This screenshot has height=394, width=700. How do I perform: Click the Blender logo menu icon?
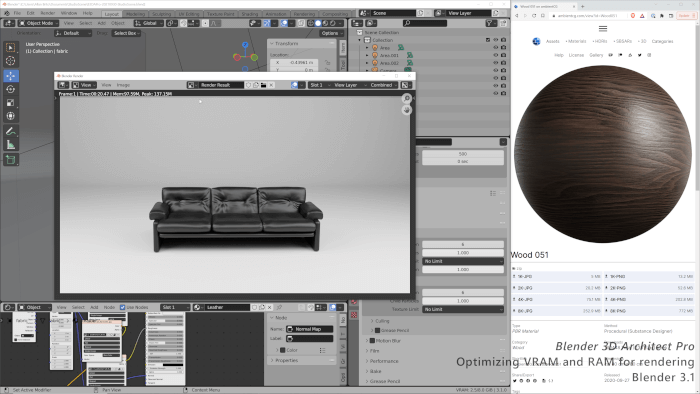pyautogui.click(x=6, y=13)
